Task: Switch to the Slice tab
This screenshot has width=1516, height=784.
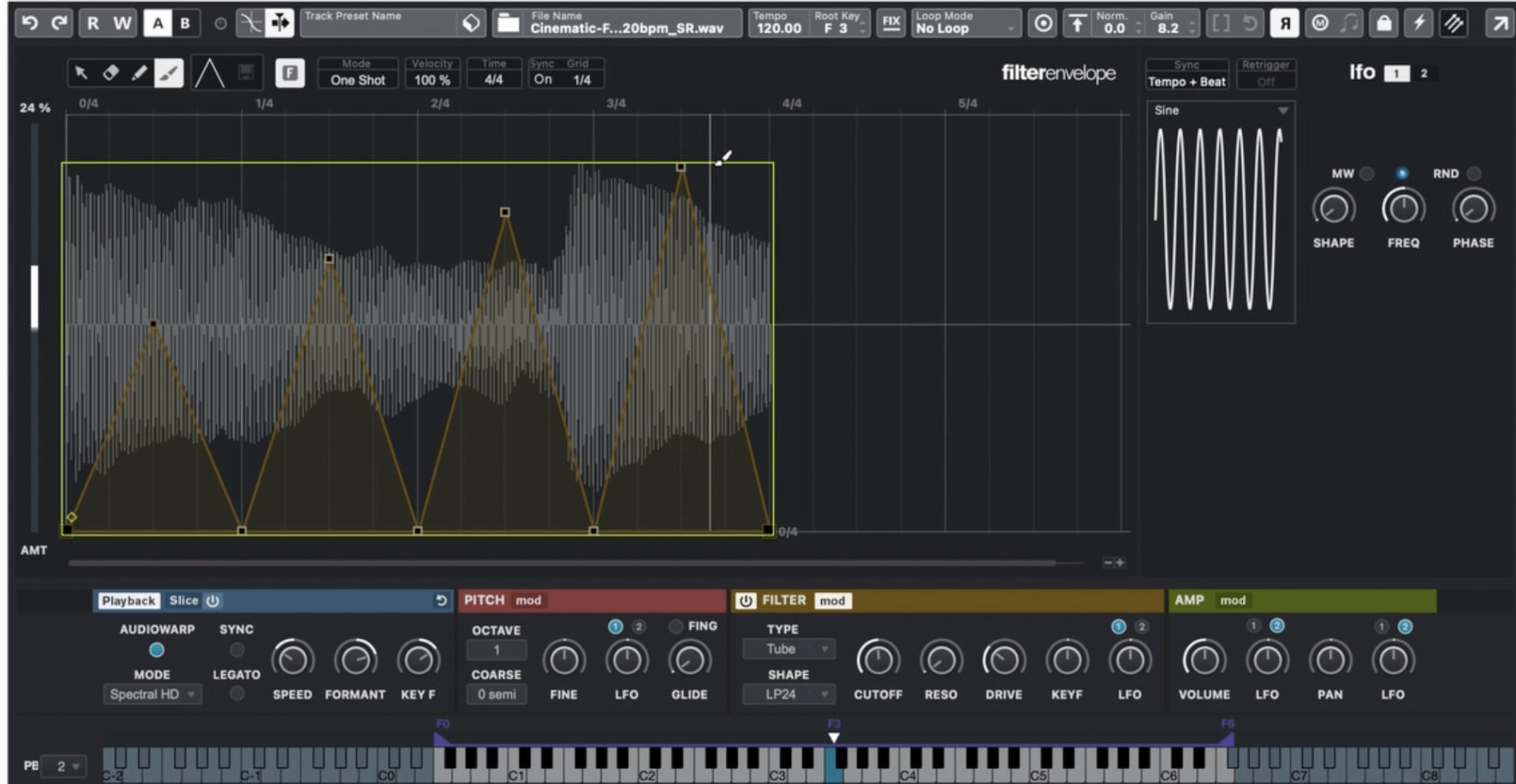Action: click(x=183, y=601)
